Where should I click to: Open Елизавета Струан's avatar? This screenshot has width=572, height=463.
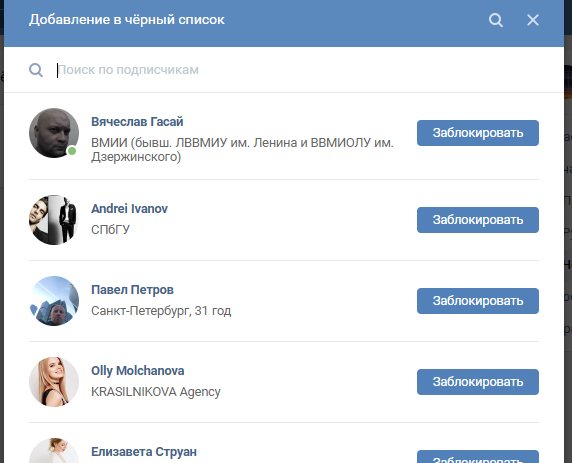coord(54,451)
